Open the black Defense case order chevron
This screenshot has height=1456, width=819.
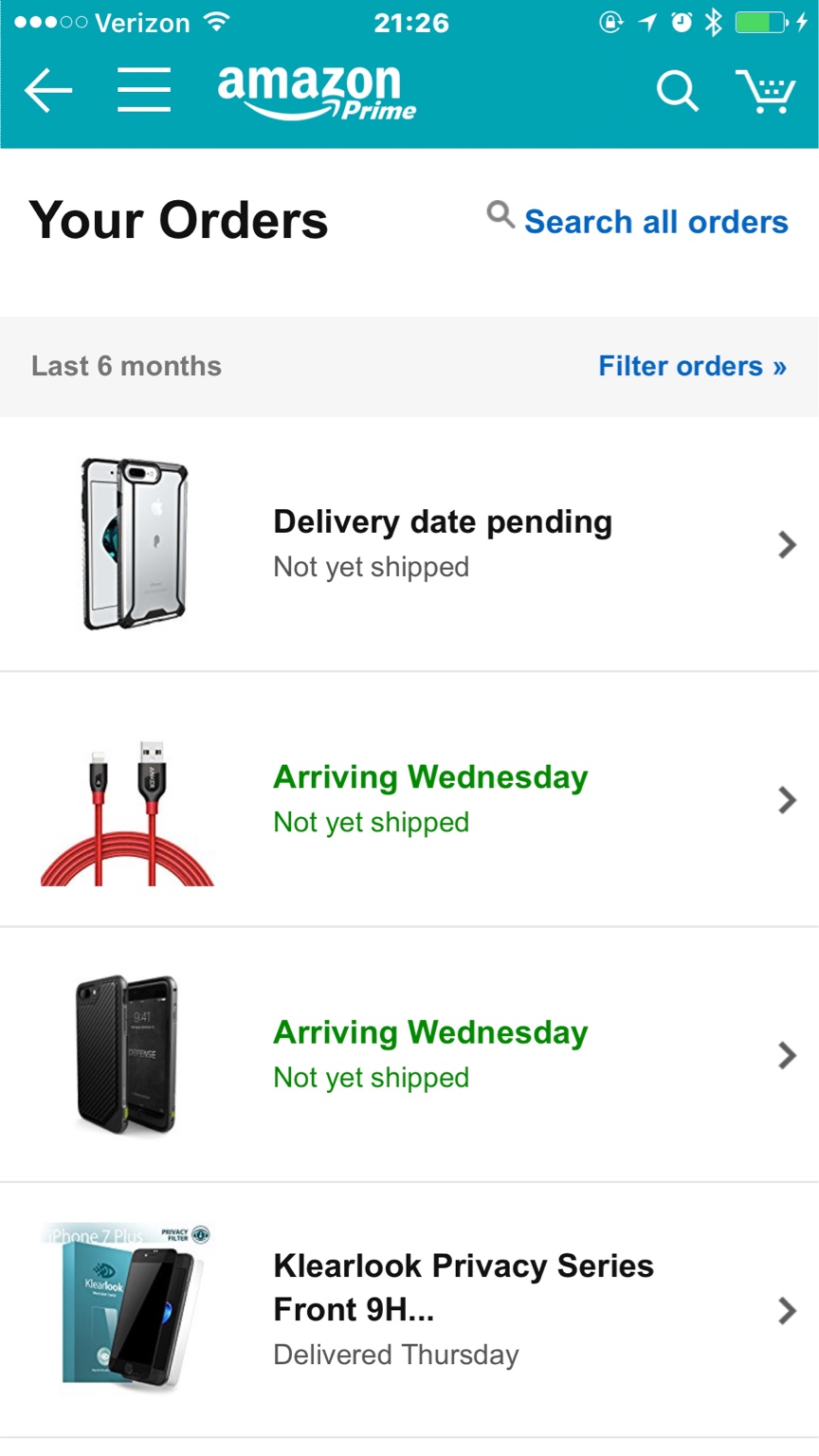787,1055
